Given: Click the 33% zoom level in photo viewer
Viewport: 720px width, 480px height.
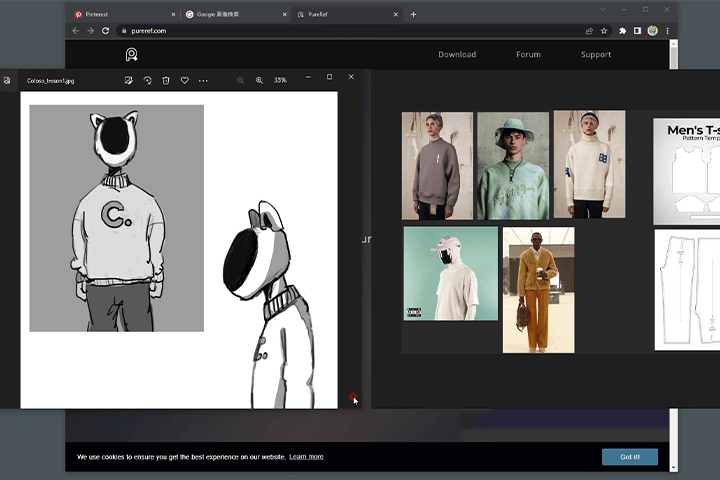Looking at the screenshot, I should pos(280,80).
